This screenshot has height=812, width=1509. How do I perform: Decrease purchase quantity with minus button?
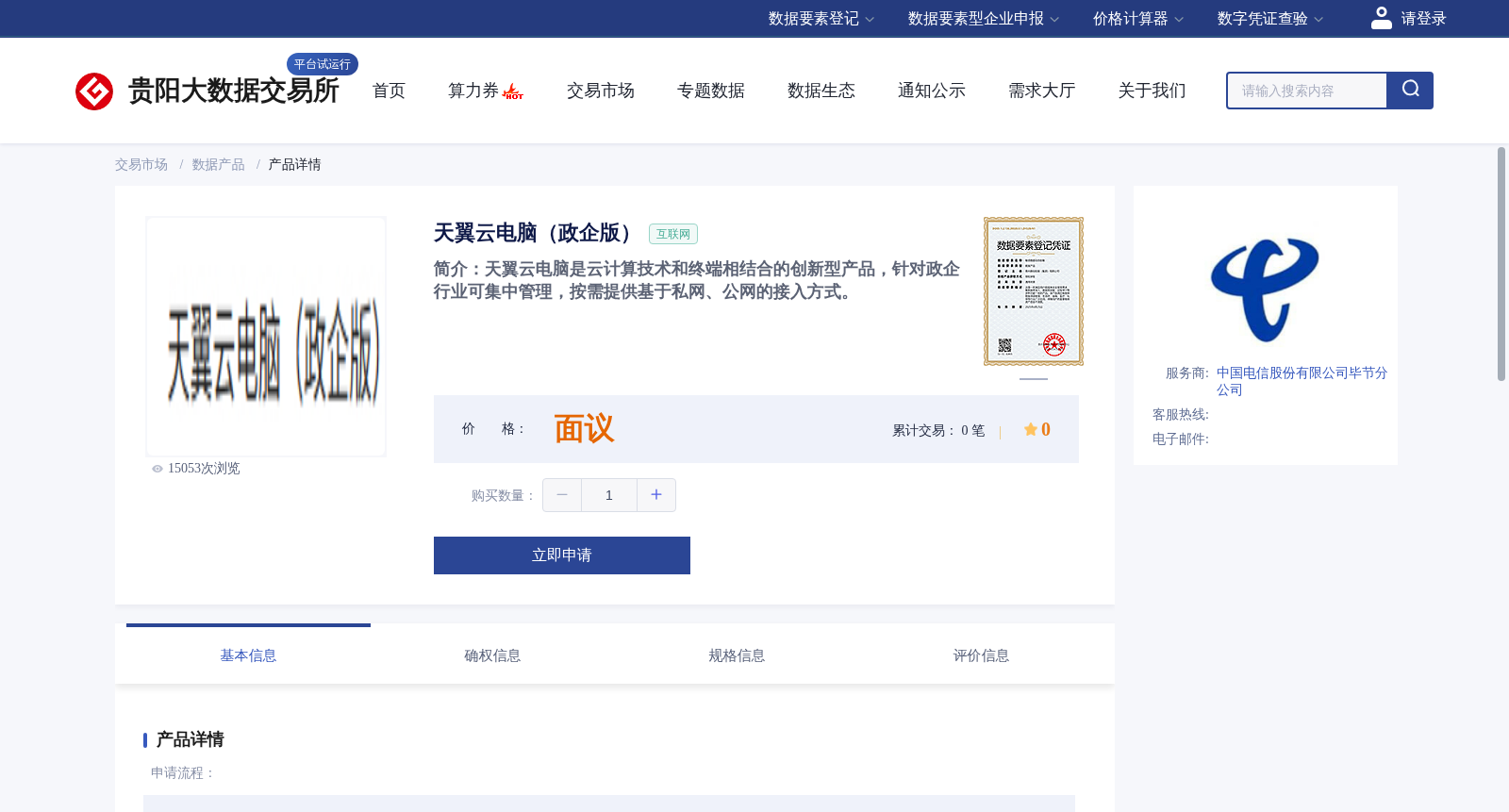tap(562, 495)
